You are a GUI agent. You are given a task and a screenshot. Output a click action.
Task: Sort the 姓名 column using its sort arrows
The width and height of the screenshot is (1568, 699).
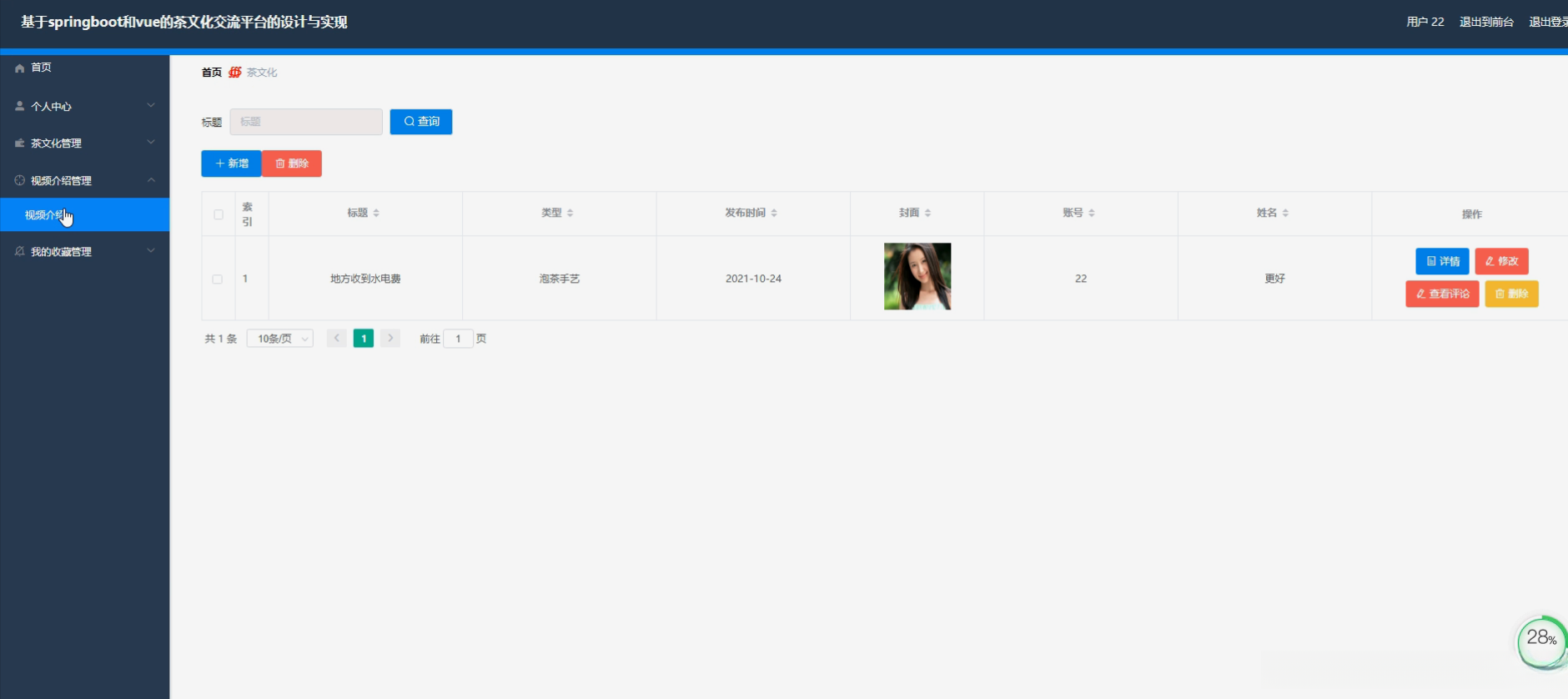(x=1285, y=214)
